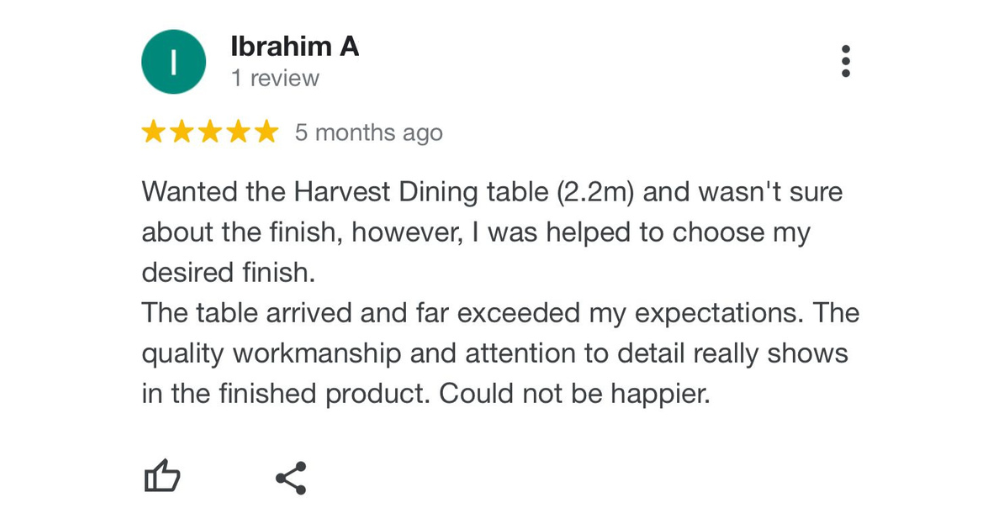Click the sentence "Could not be happier."

[574, 393]
